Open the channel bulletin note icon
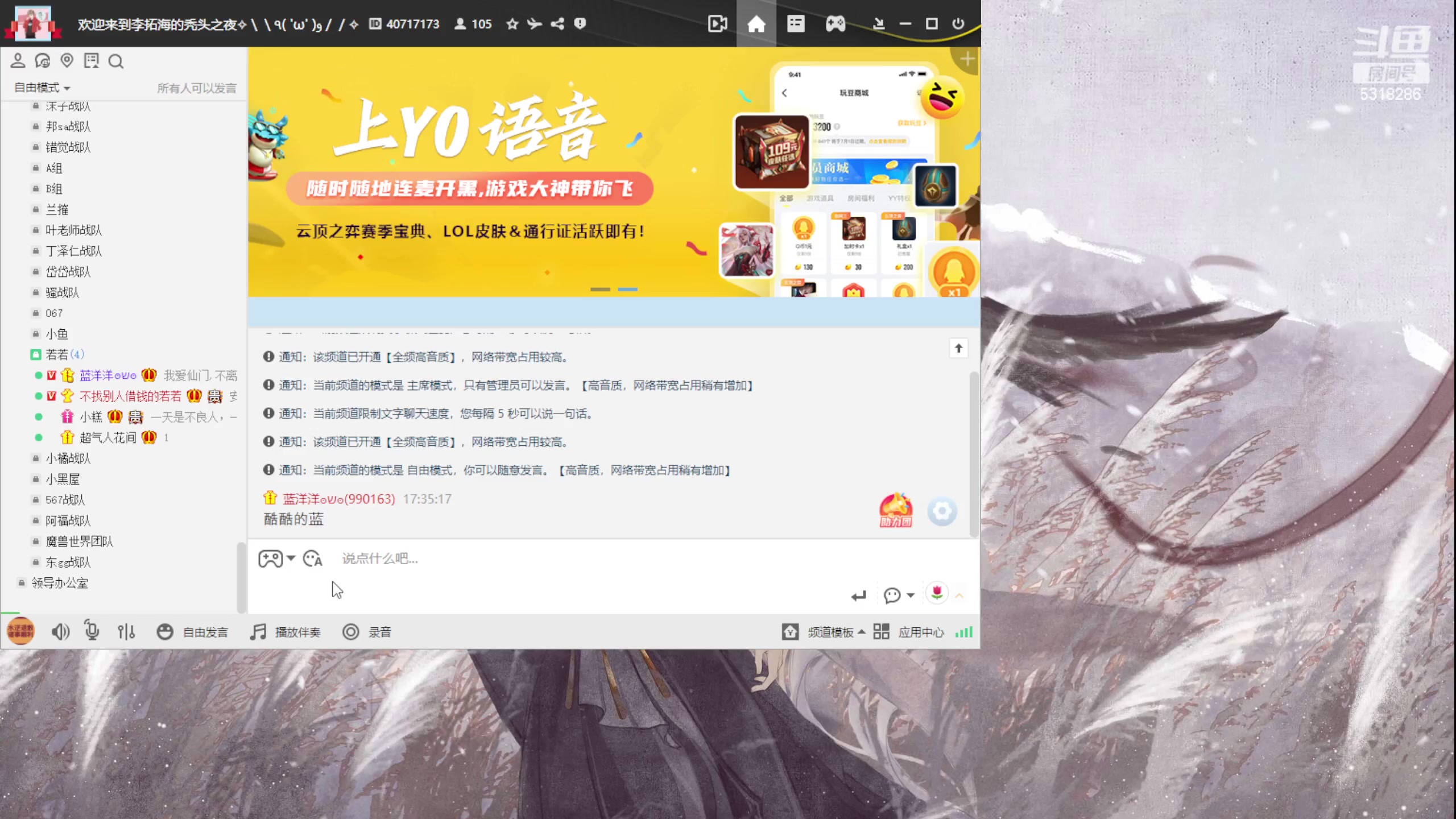This screenshot has height=819, width=1456. (x=91, y=60)
